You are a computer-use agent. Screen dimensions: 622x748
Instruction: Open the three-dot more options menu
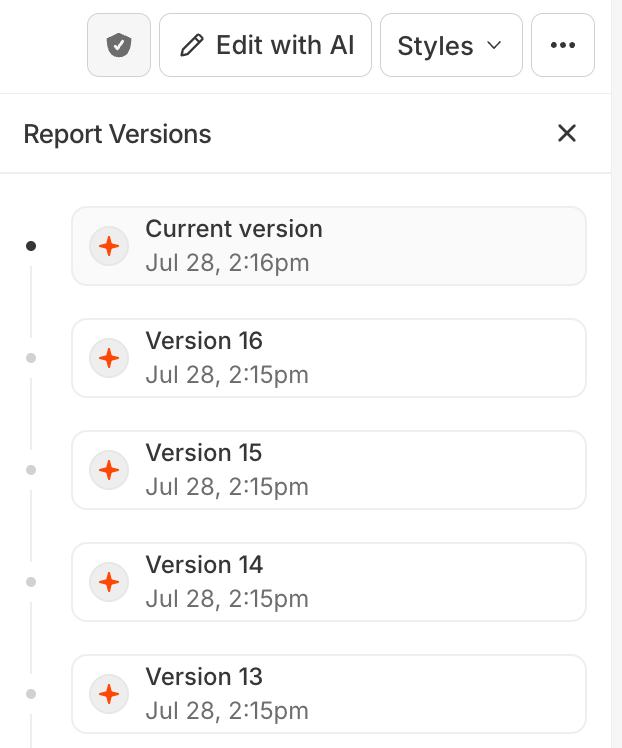563,45
